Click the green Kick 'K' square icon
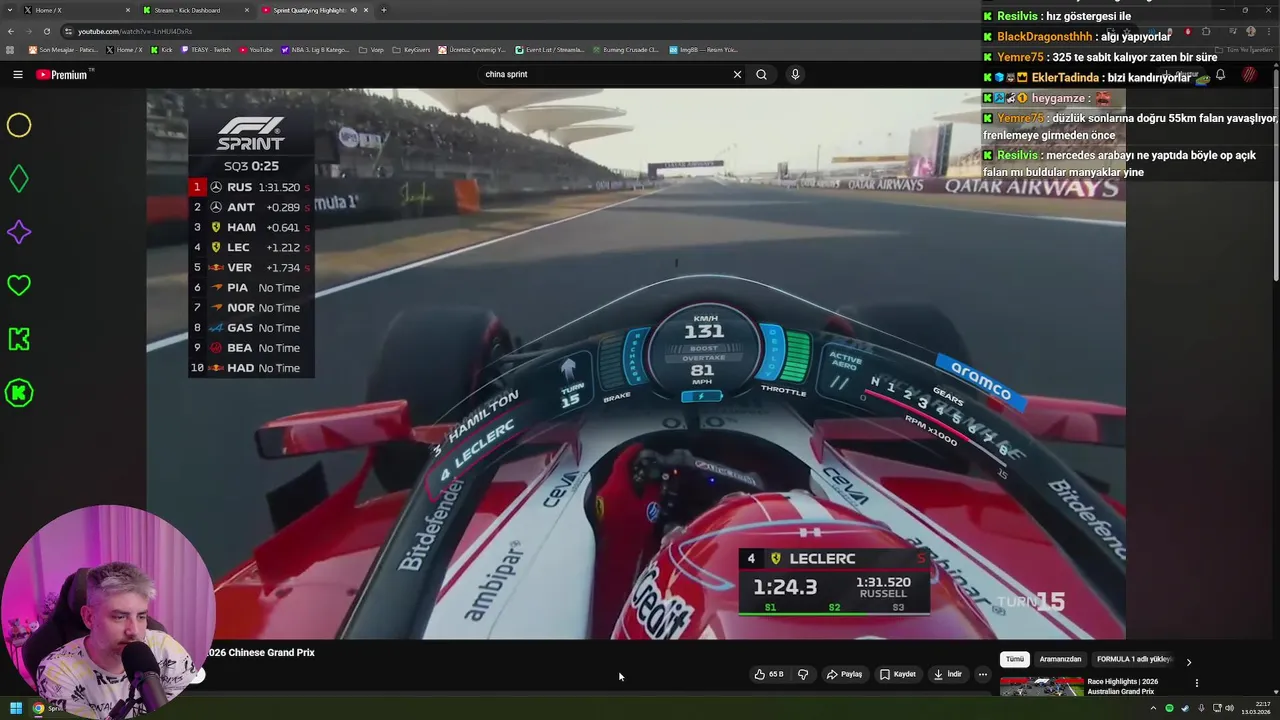The height and width of the screenshot is (720, 1280). coord(19,339)
